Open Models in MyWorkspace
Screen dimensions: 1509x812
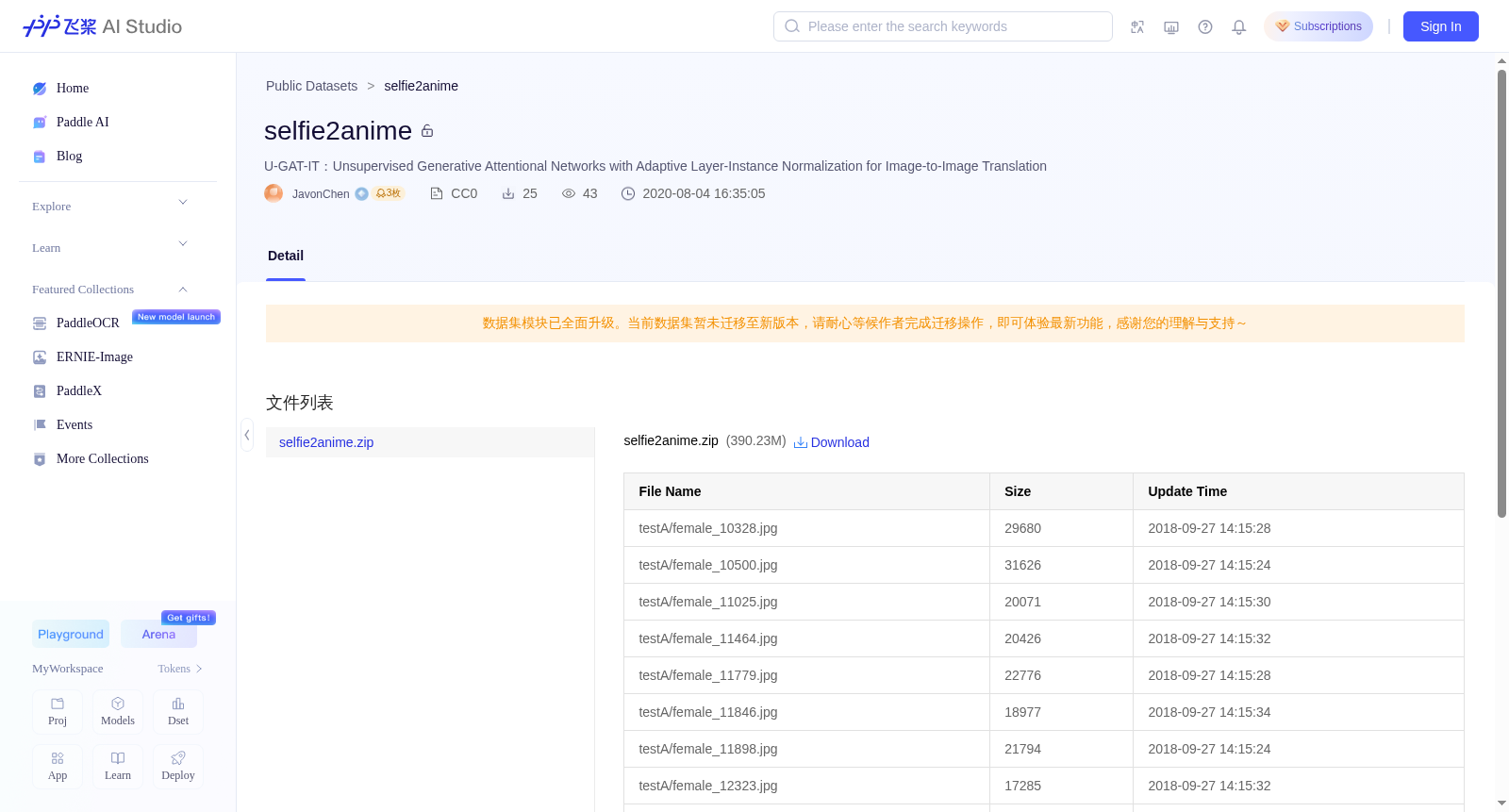click(118, 712)
